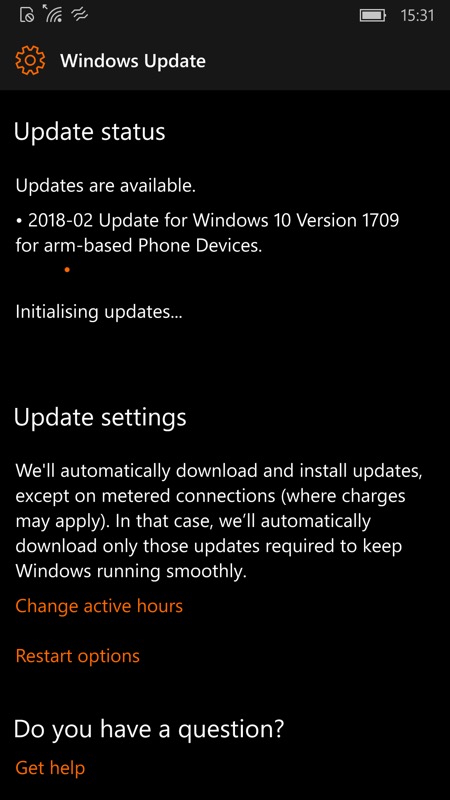Select the 2018-02 Update for Windows 10 entry
The width and height of the screenshot is (450, 800).
click(x=207, y=233)
